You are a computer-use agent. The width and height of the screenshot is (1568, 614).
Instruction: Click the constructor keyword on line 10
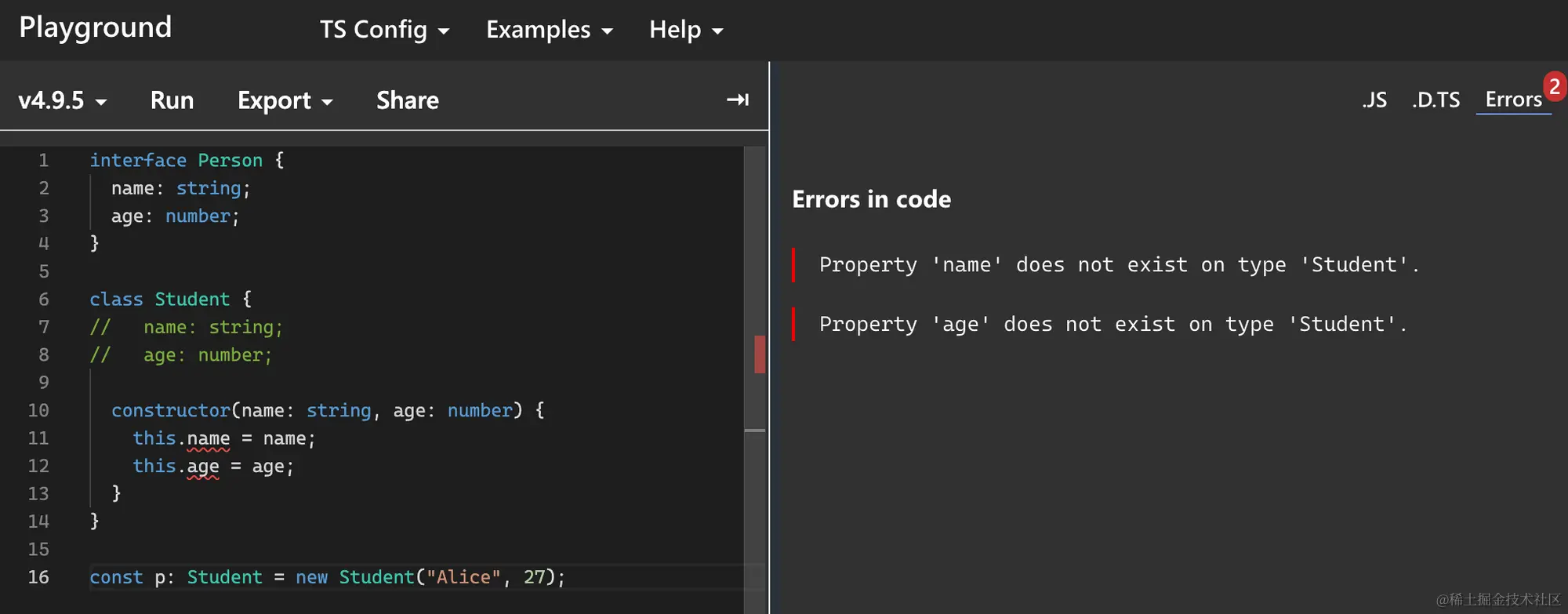click(x=170, y=410)
